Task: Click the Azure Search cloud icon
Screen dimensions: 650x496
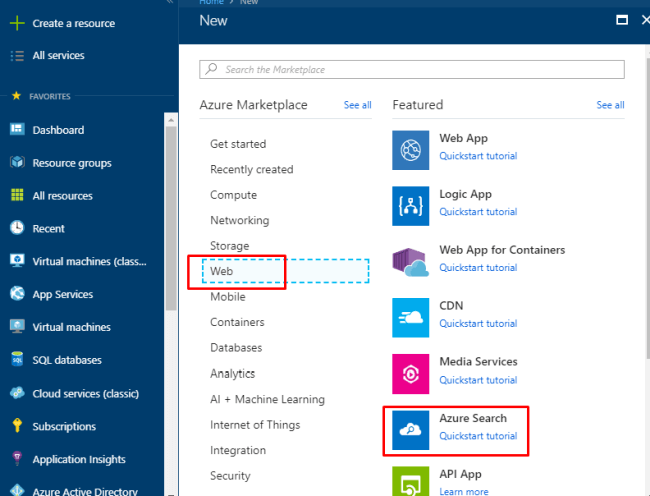Action: (410, 430)
